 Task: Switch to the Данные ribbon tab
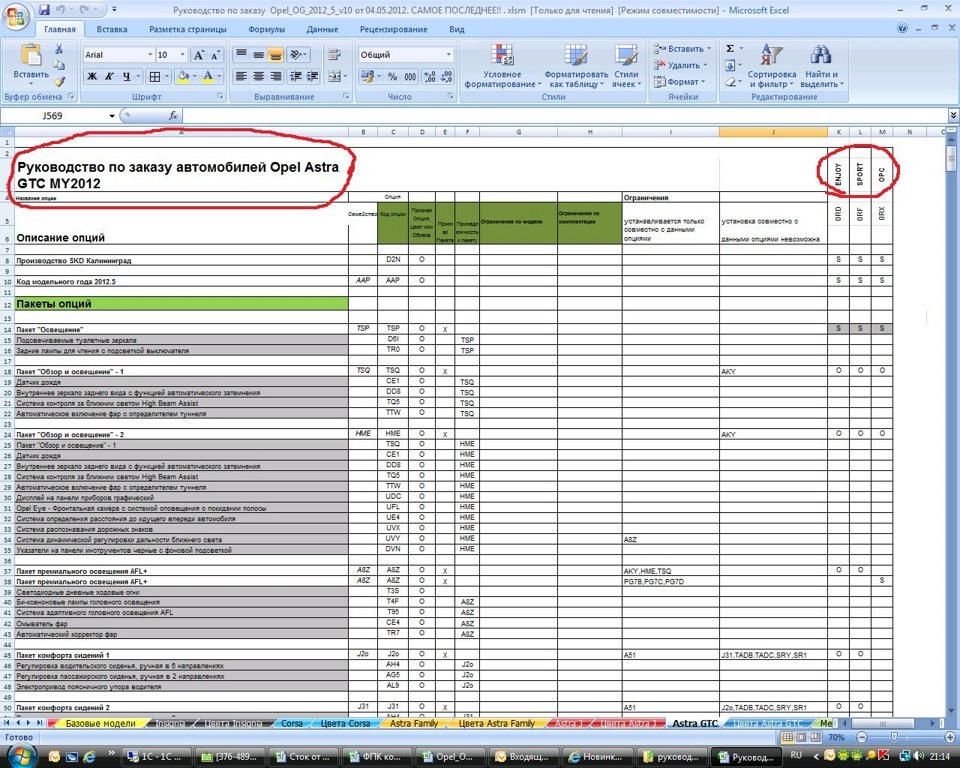pyautogui.click(x=322, y=29)
